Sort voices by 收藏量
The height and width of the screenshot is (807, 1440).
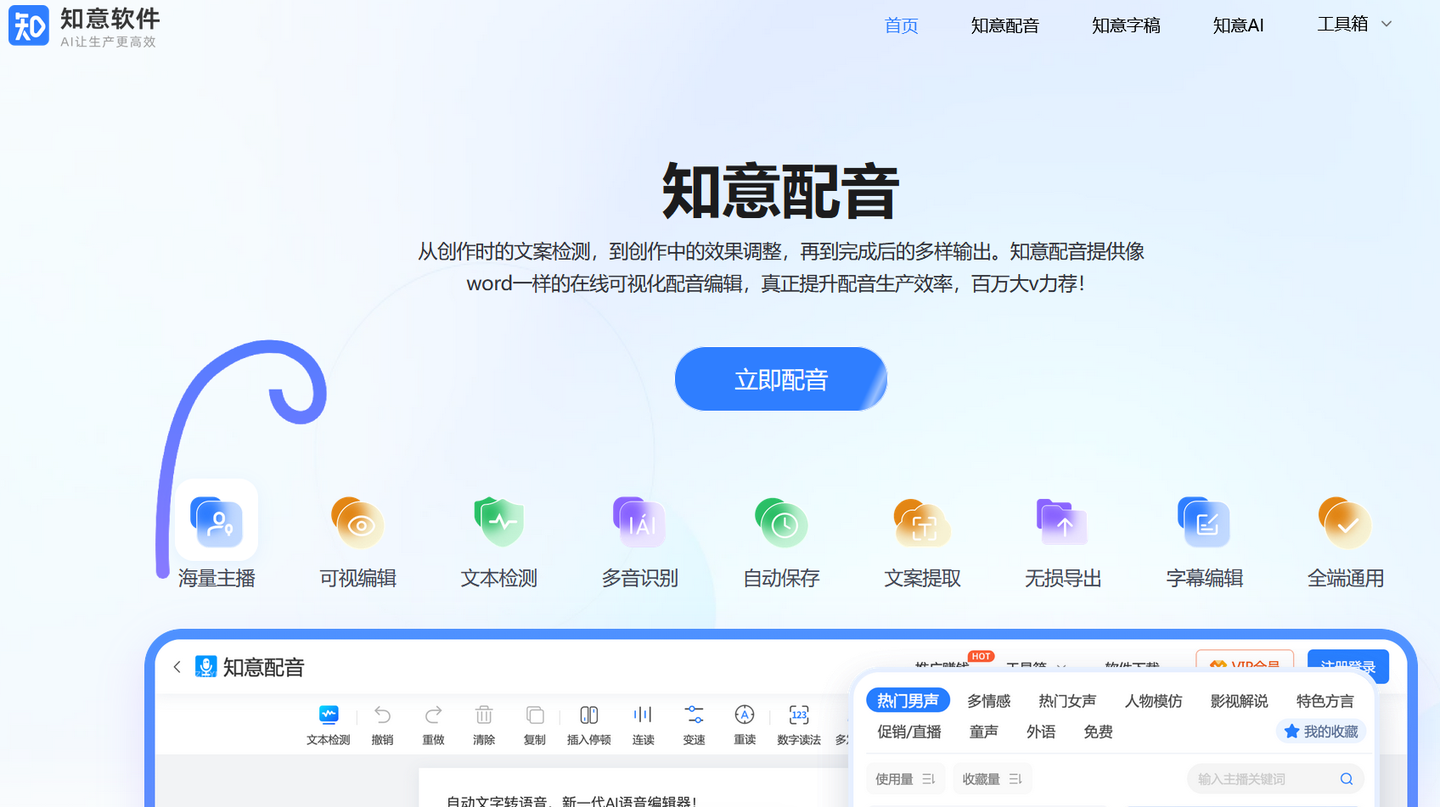pos(992,779)
